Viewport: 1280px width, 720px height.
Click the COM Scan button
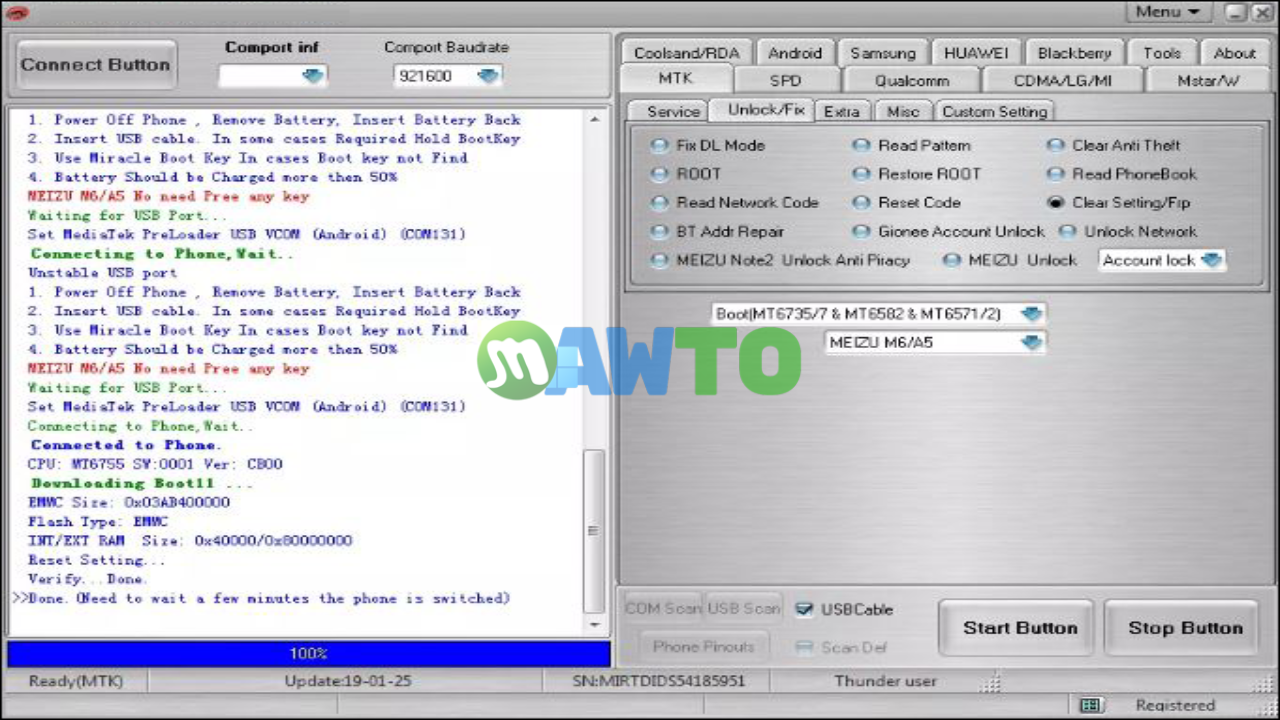(663, 609)
